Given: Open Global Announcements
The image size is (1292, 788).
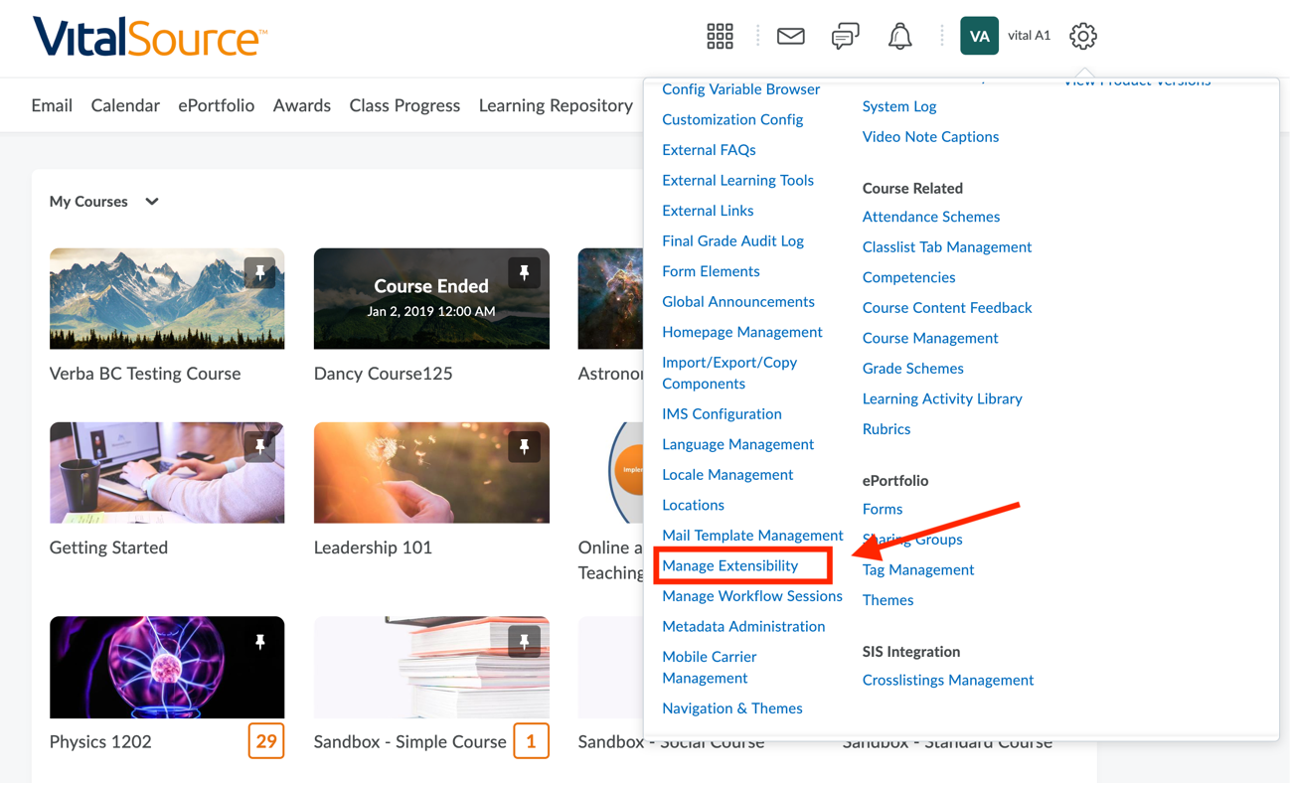Looking at the screenshot, I should 738,302.
